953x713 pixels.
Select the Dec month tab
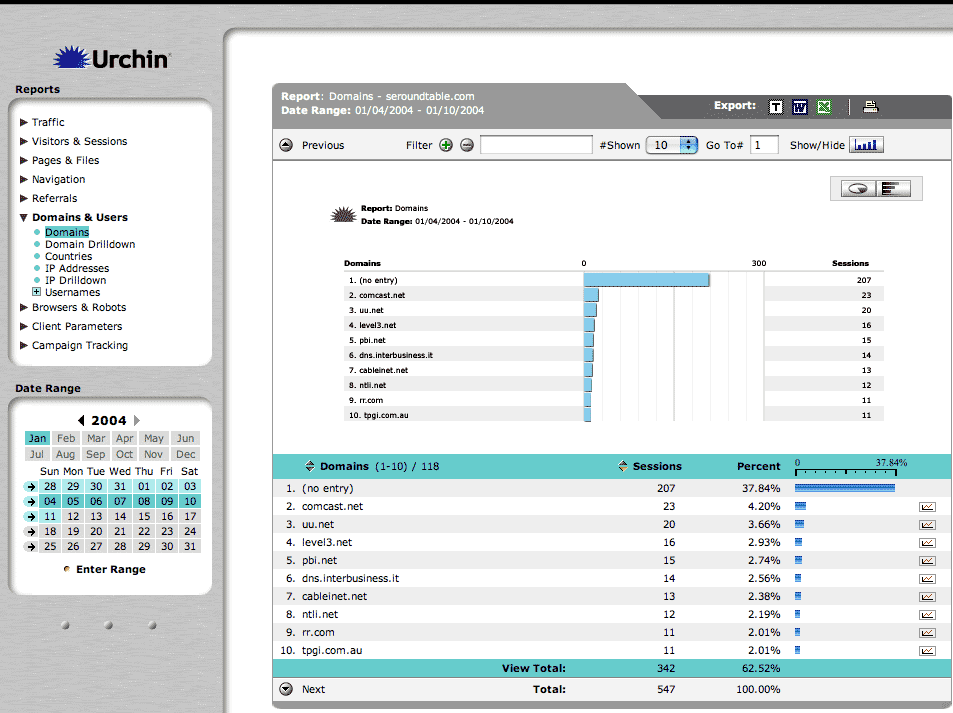185,454
